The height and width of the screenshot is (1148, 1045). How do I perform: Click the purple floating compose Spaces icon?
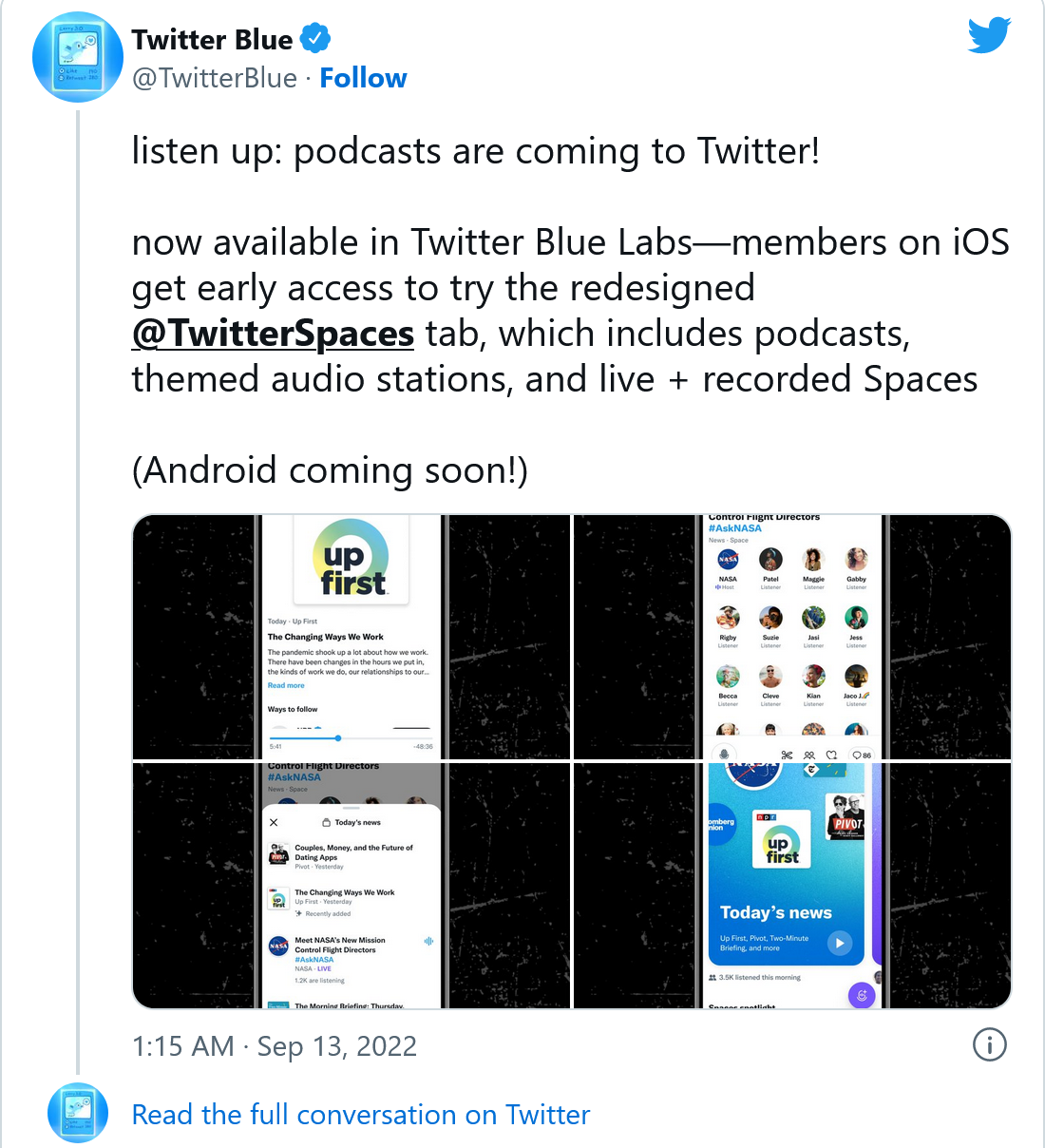tap(861, 995)
